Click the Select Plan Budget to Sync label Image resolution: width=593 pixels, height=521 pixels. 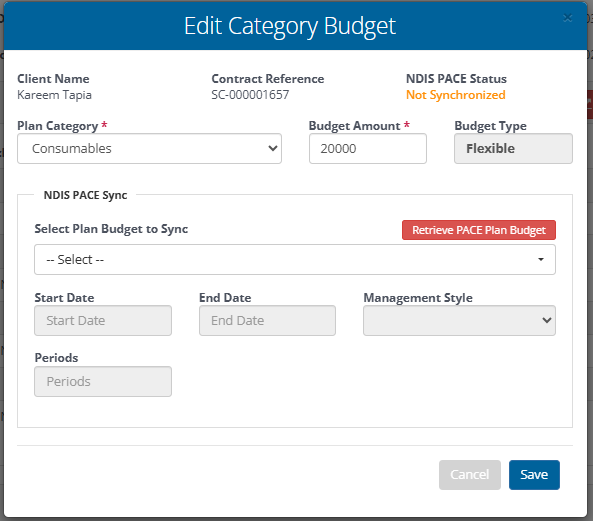(111, 229)
